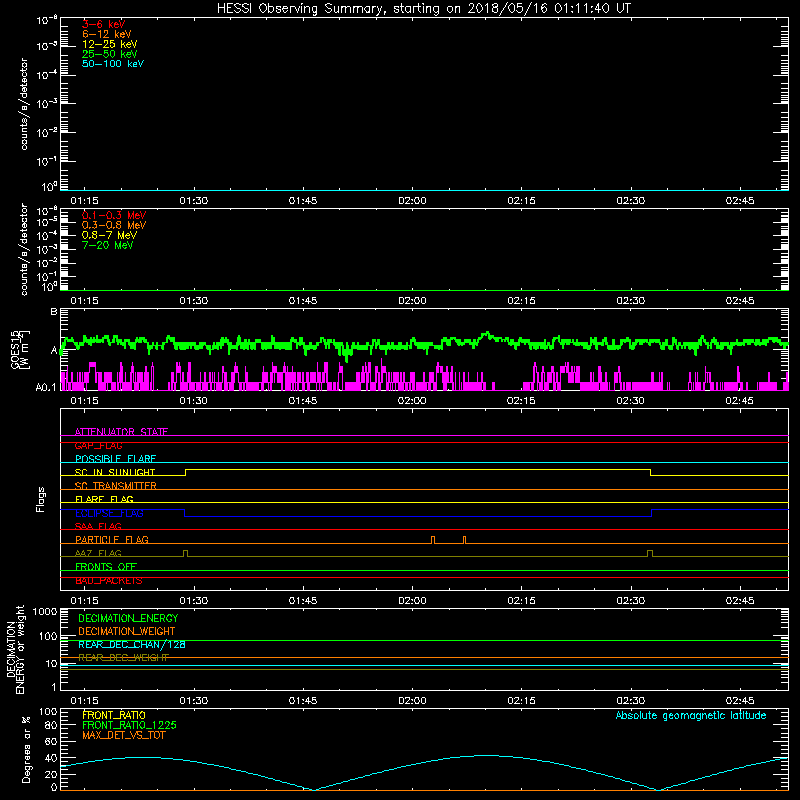Click the 02:15 tick label under top panel

coord(521,201)
